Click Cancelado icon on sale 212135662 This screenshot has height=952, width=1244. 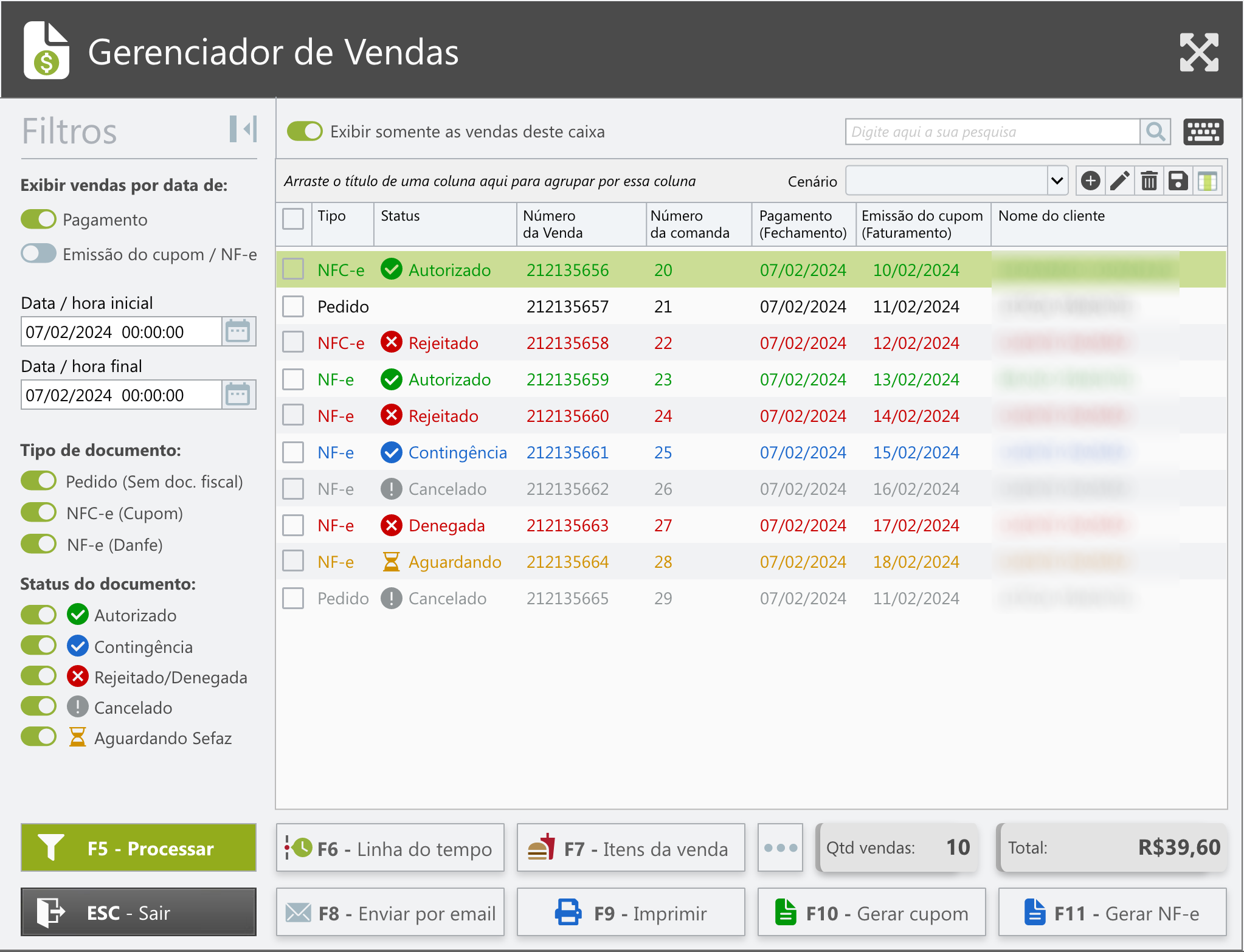[392, 488]
